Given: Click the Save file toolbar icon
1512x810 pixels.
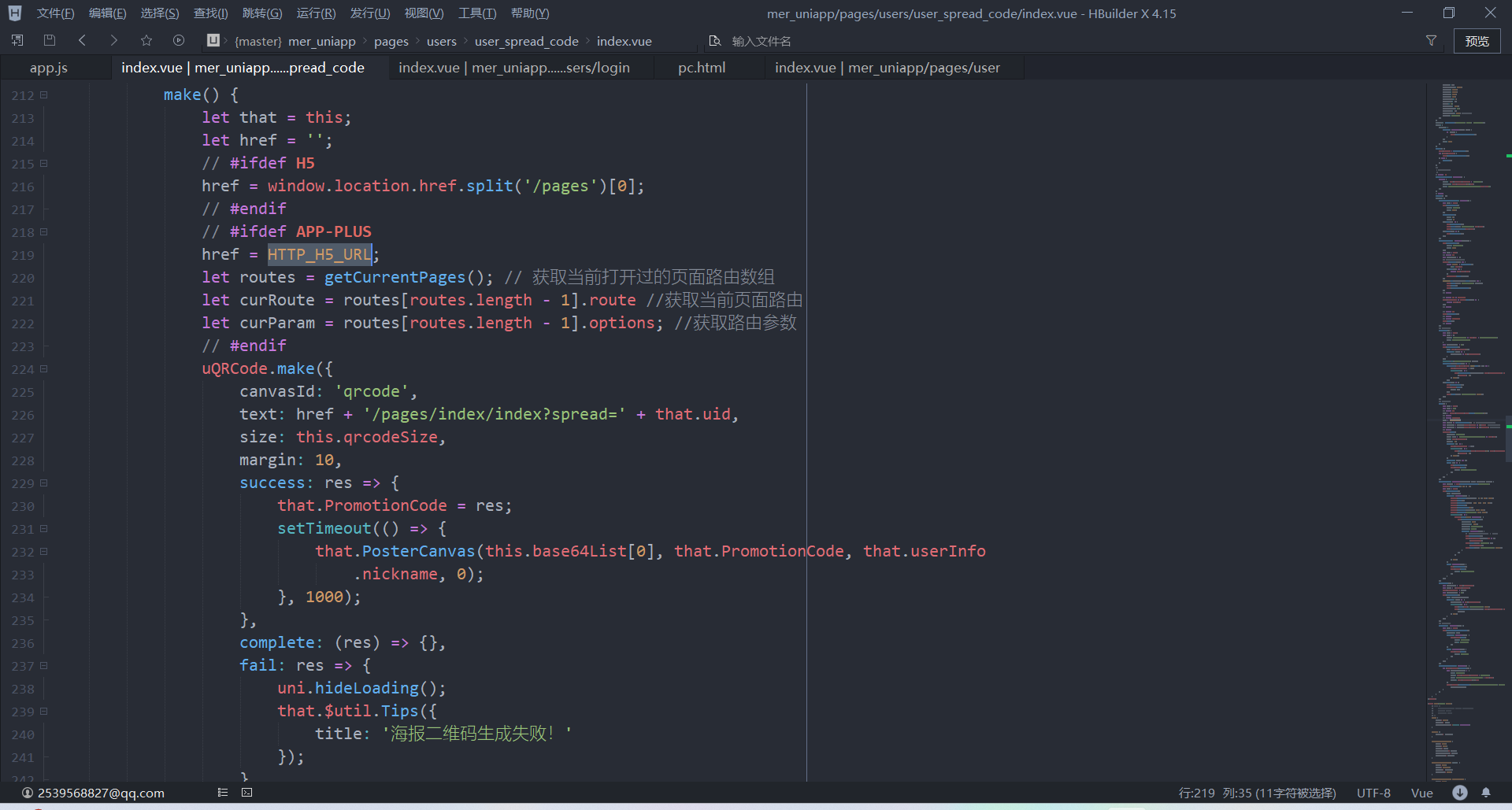Looking at the screenshot, I should tap(50, 40).
